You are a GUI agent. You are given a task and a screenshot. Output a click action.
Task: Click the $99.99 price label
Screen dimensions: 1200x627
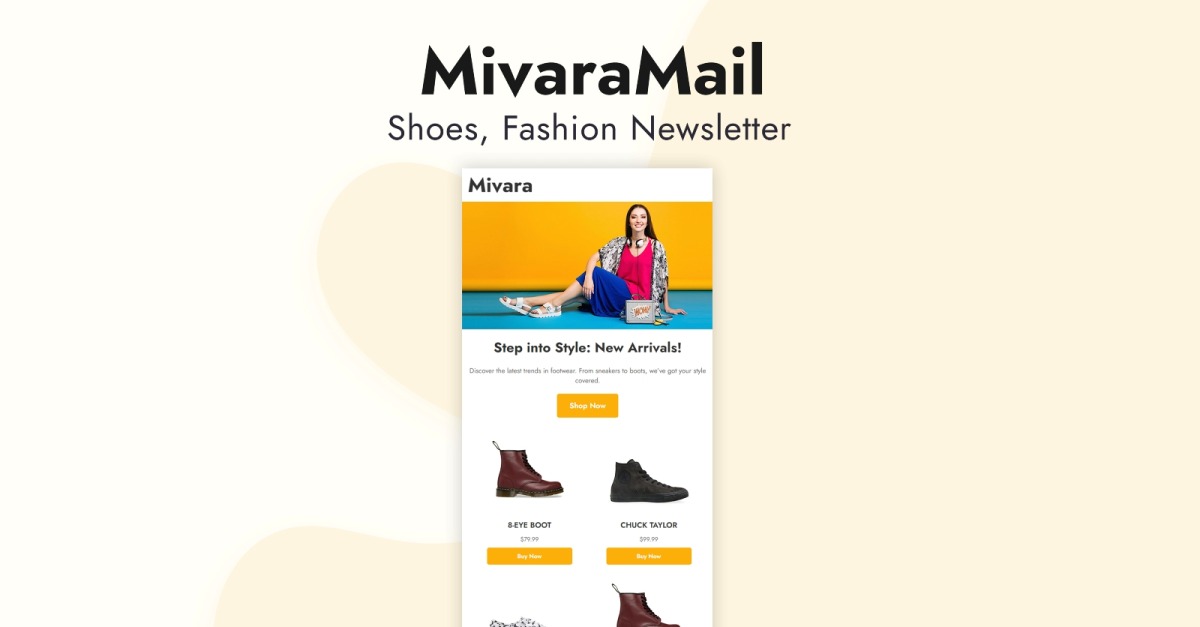[x=648, y=539]
